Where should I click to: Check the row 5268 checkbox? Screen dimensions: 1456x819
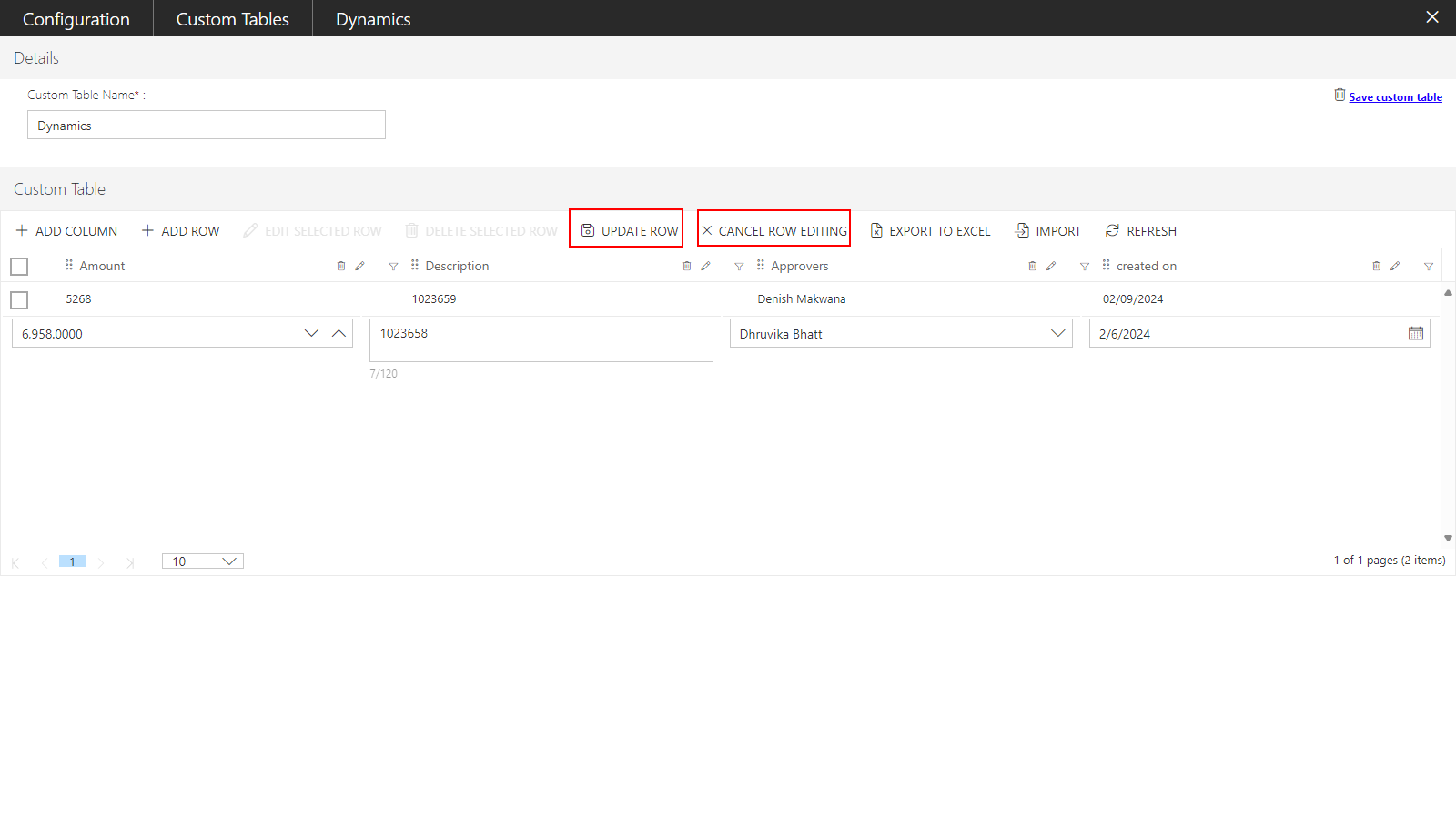(x=19, y=300)
